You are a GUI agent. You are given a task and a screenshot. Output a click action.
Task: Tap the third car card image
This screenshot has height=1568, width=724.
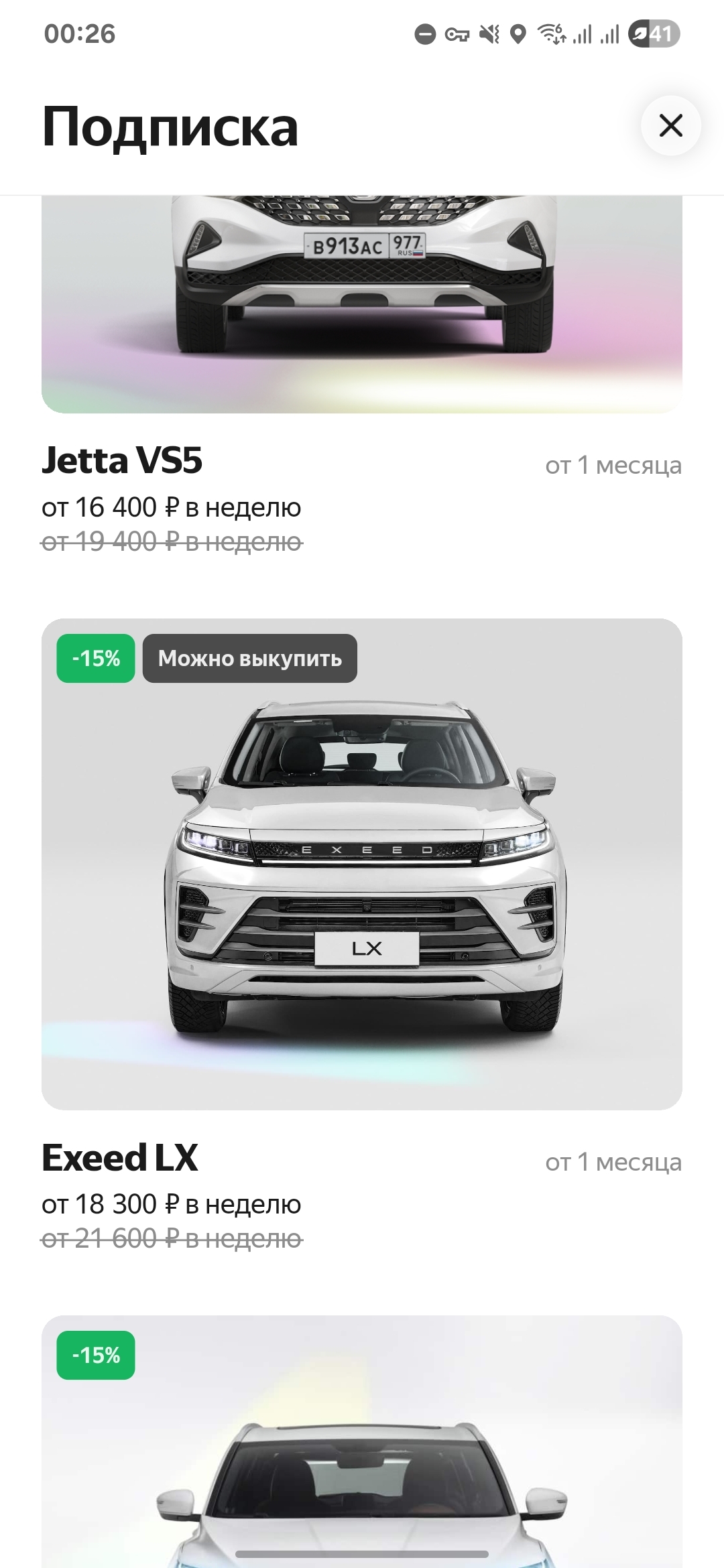tap(362, 1441)
